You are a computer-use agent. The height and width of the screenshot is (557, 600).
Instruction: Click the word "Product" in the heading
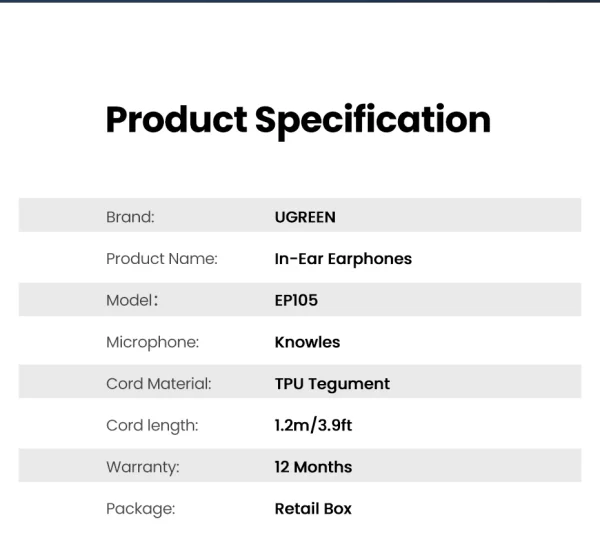pos(176,120)
